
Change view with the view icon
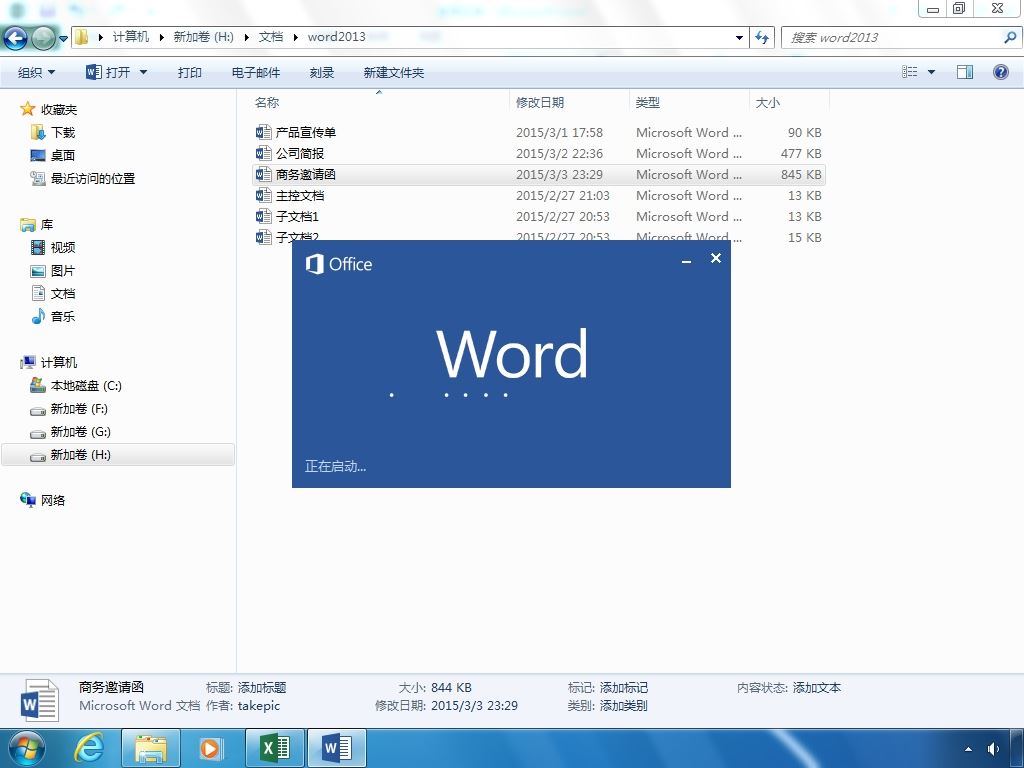coord(910,72)
